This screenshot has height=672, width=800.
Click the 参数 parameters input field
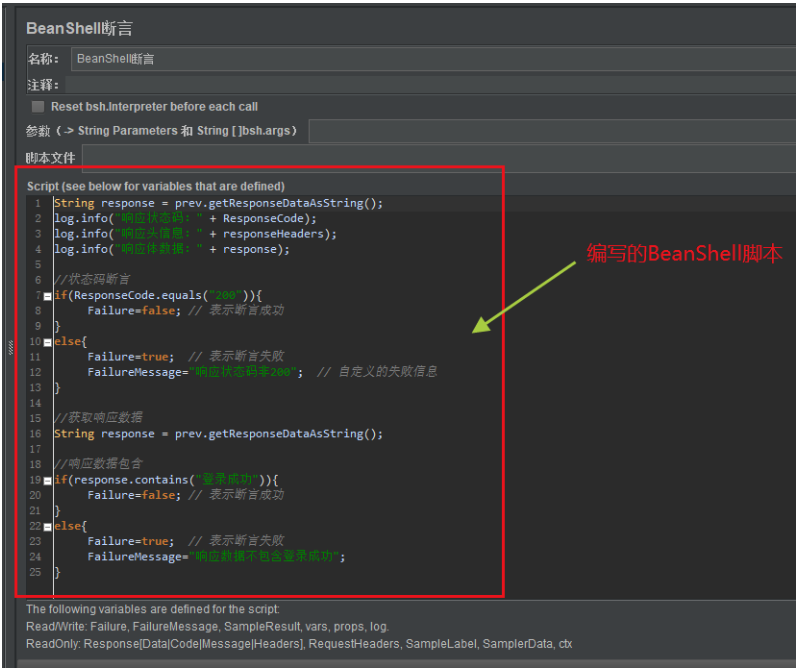point(553,131)
